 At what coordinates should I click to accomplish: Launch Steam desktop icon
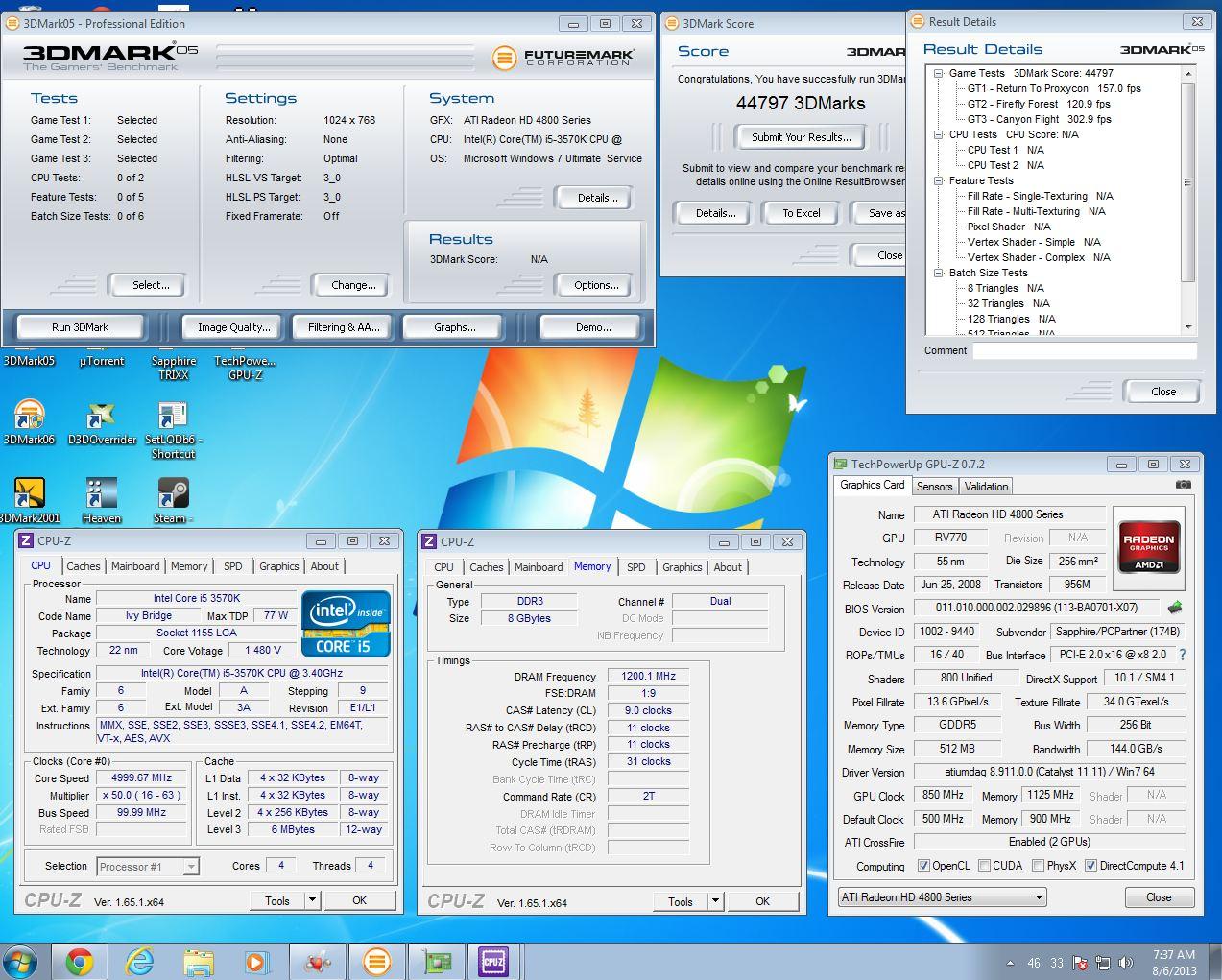pos(173,500)
